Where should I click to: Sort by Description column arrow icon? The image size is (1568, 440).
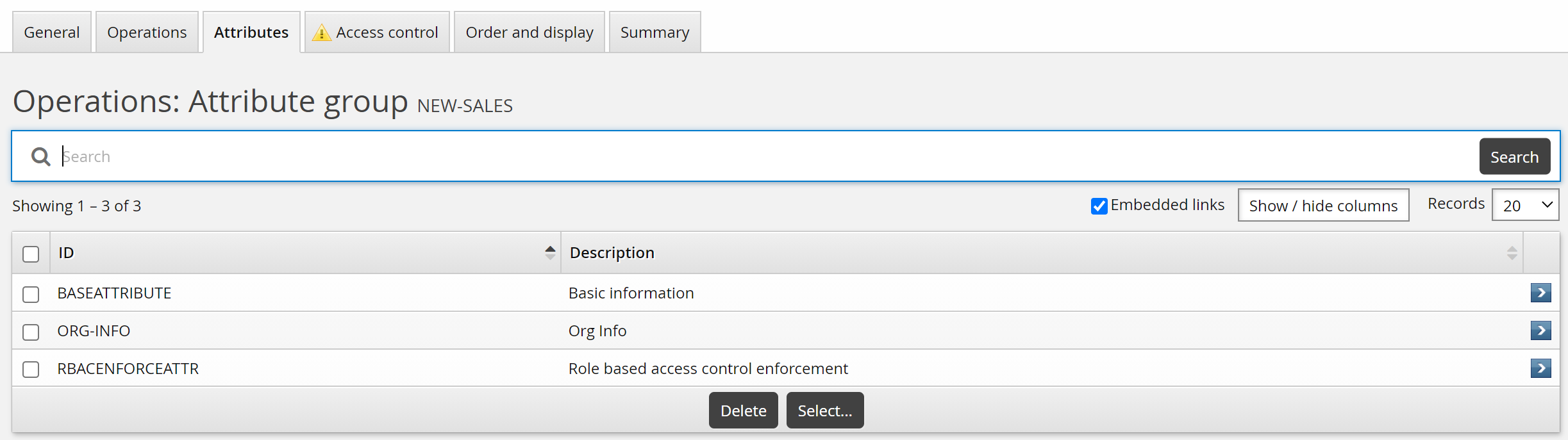(x=1512, y=253)
